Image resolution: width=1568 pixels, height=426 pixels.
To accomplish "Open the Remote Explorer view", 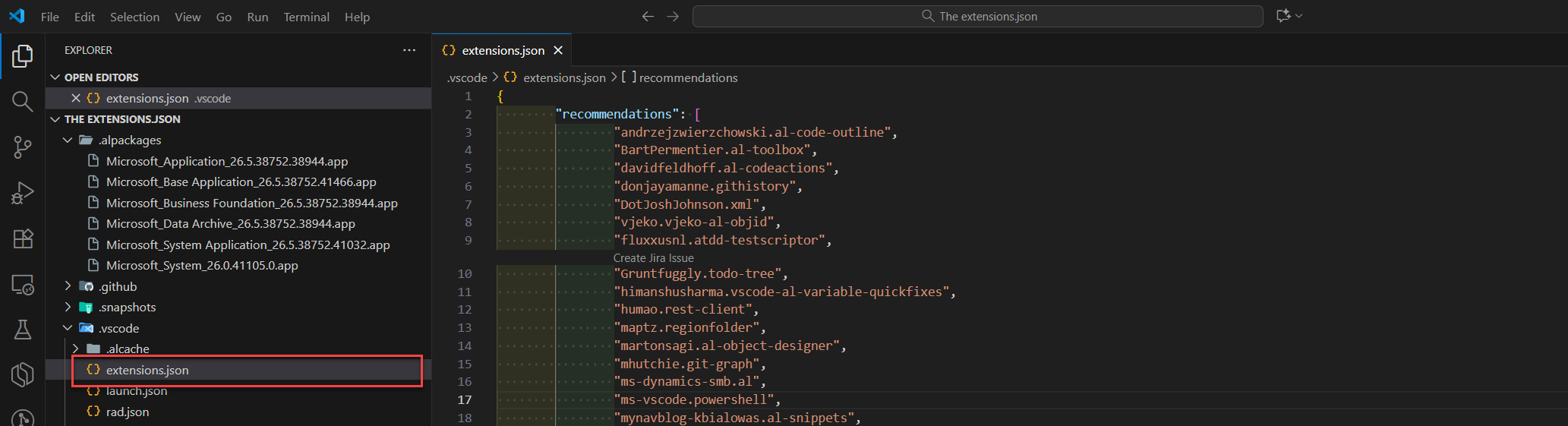I will pos(23,285).
